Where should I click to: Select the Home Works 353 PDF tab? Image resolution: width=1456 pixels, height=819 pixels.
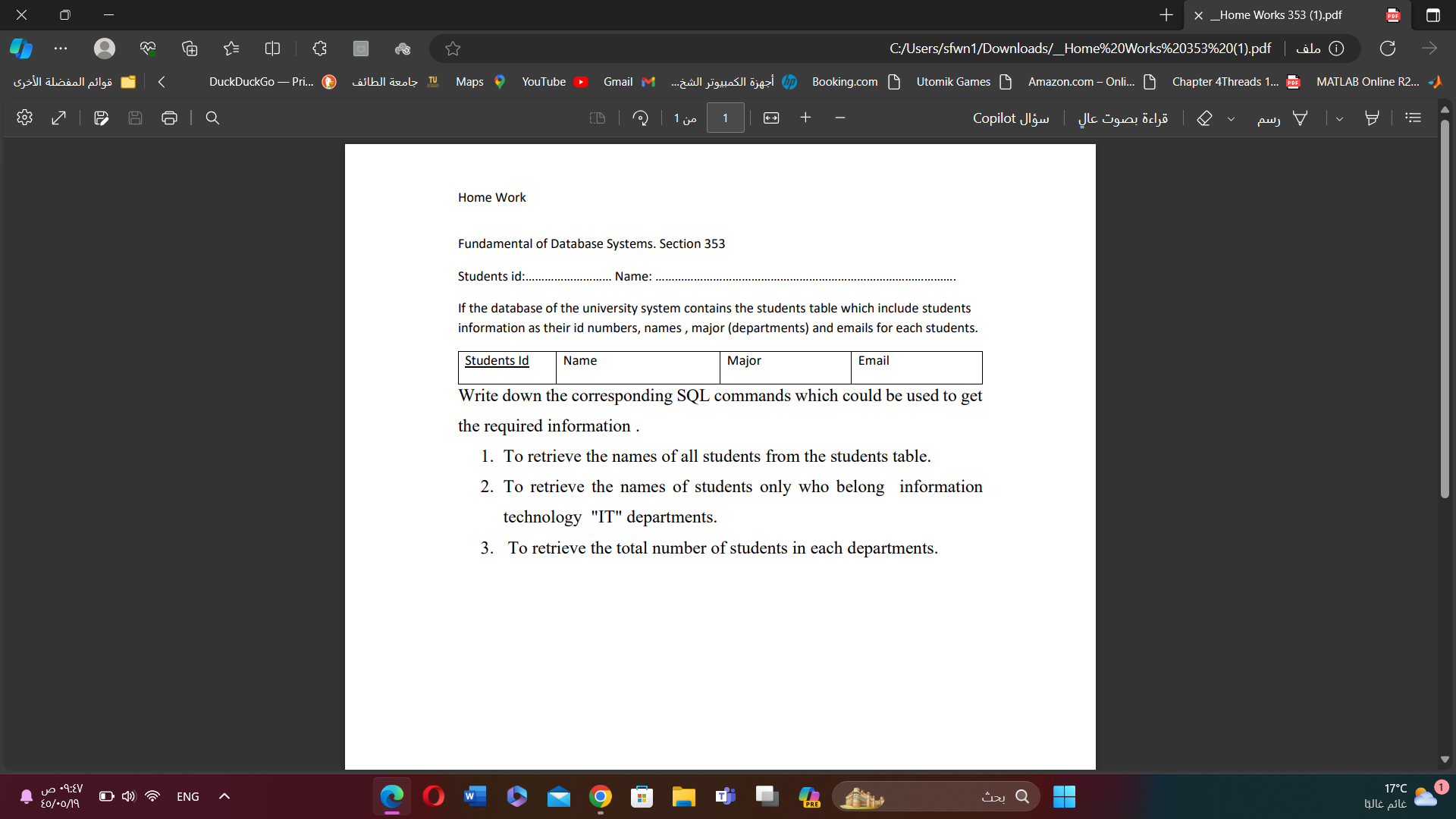coord(1282,15)
